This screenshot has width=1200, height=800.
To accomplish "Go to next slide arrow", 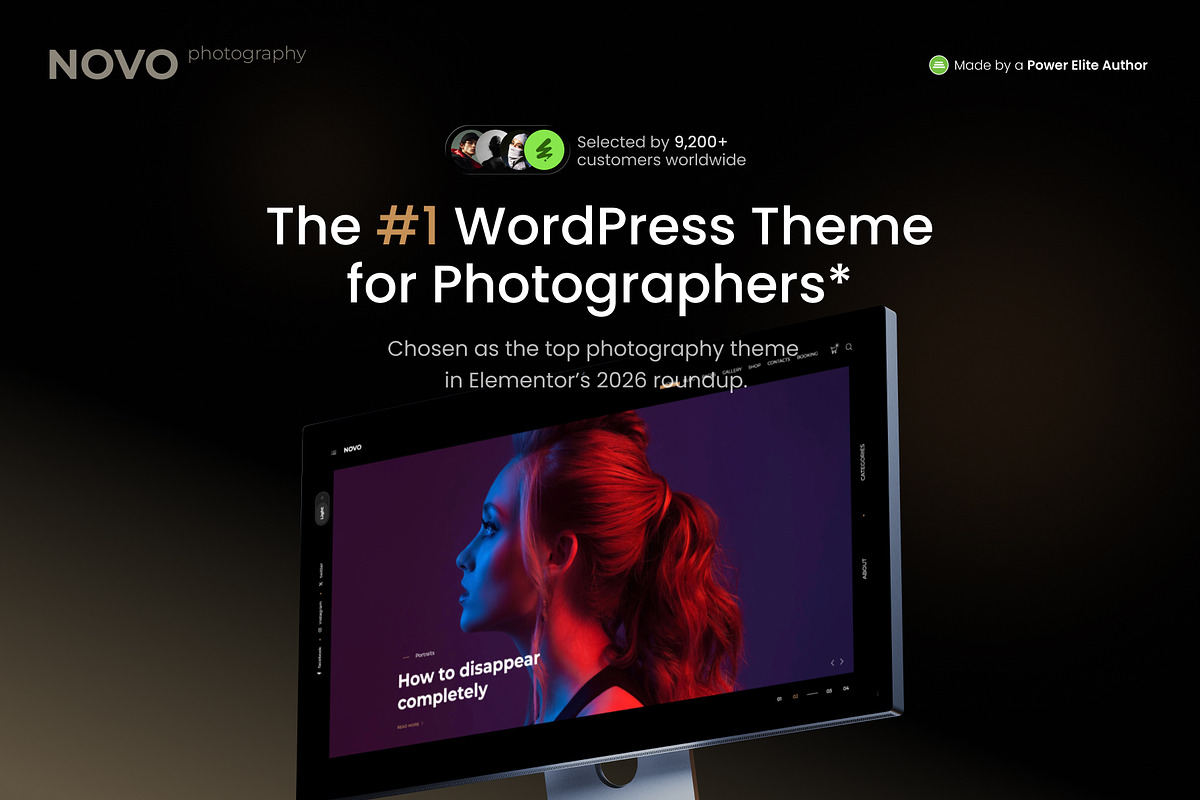I will 842,661.
